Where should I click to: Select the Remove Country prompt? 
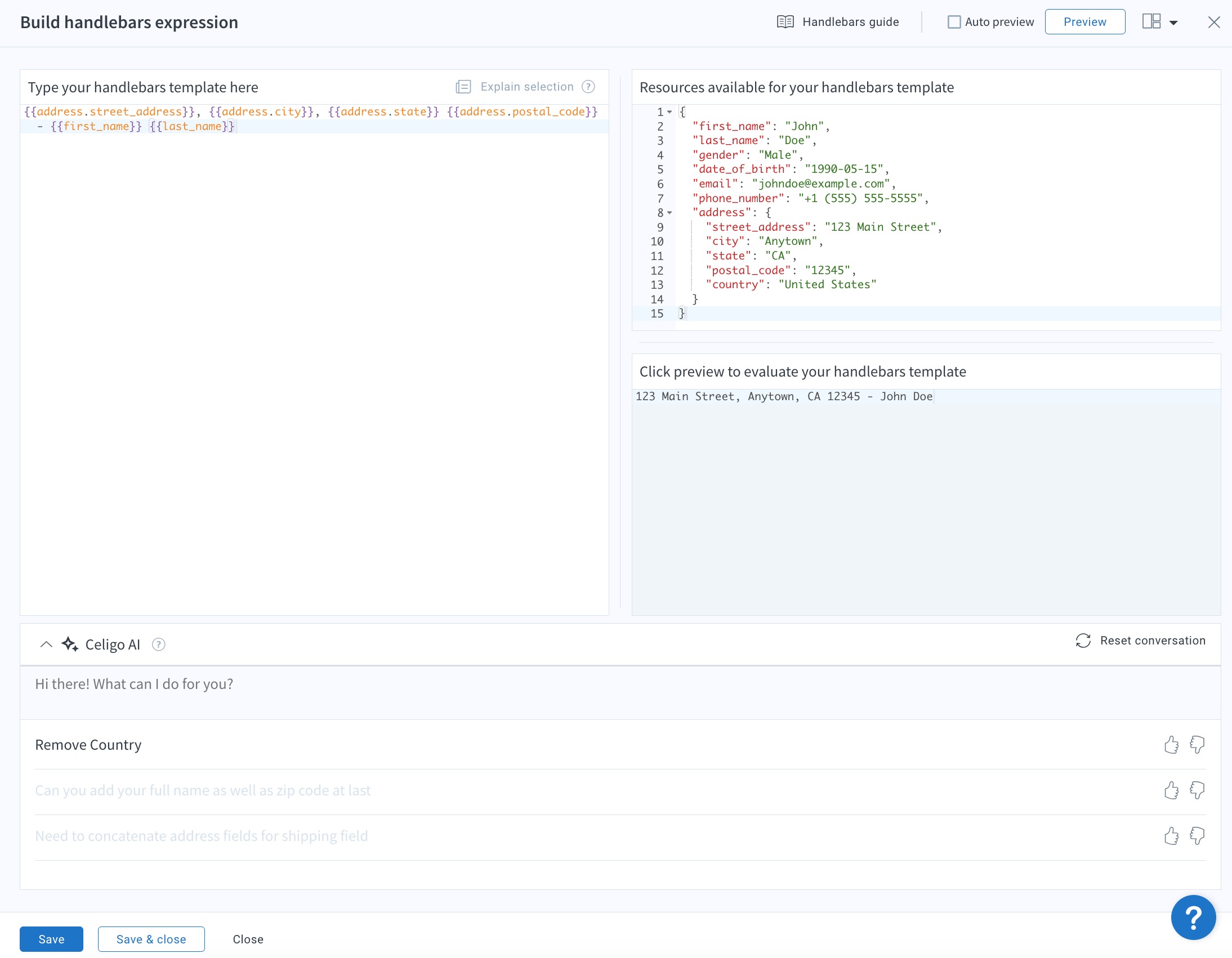[88, 745]
